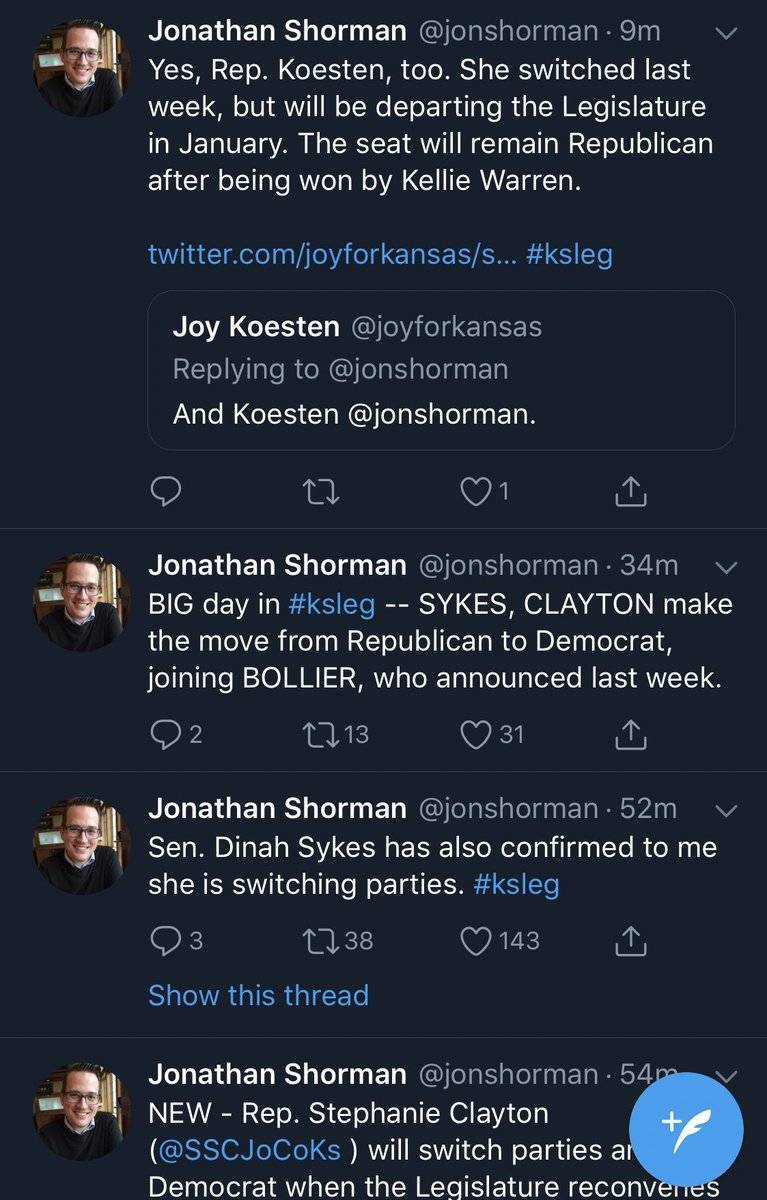Like the Rep. Koesten tweet
767x1200 pixels.
coord(476,491)
